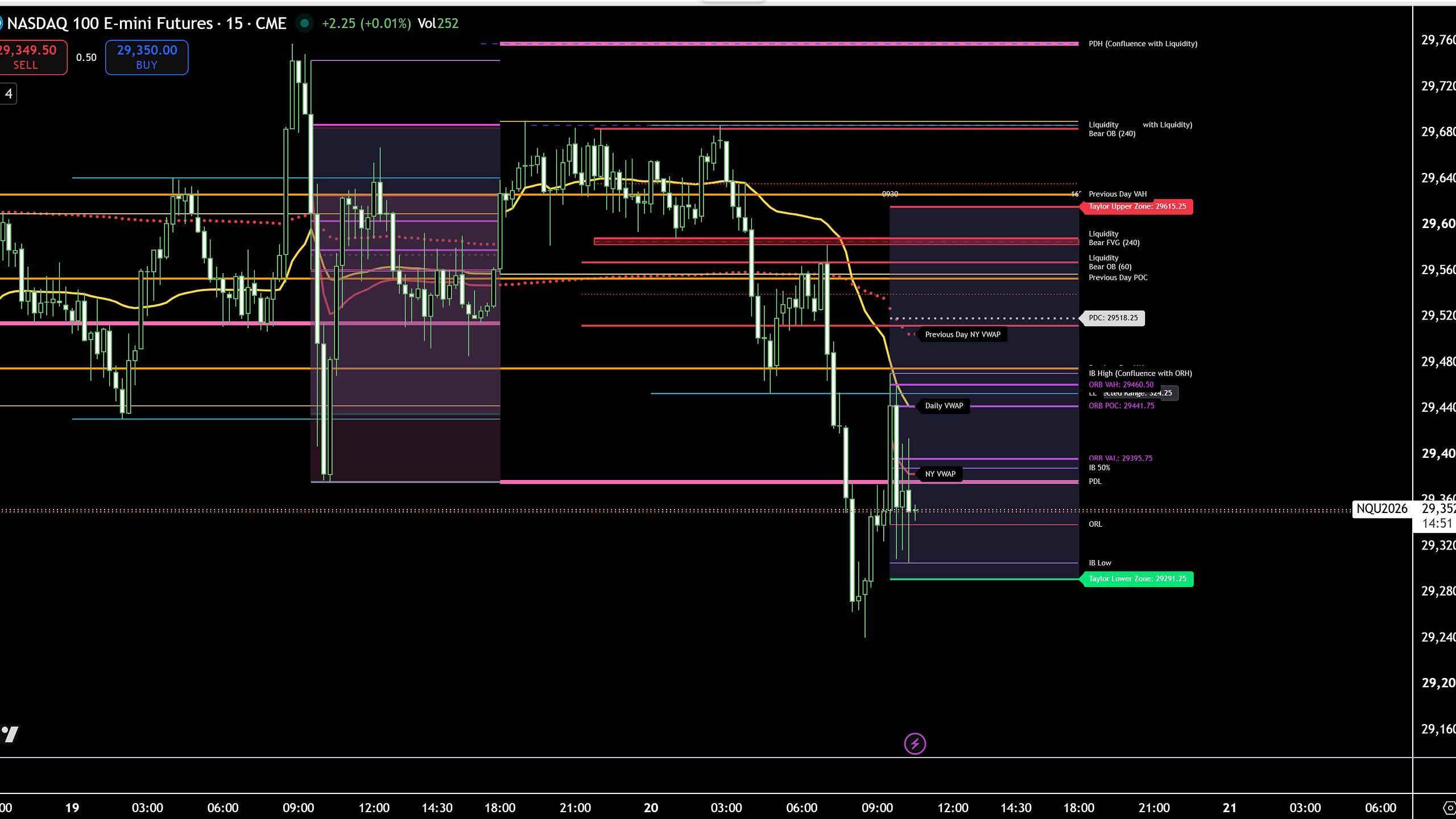Click the ORB VAH: 29460.50 label
The width and height of the screenshot is (1456, 819).
1121,385
